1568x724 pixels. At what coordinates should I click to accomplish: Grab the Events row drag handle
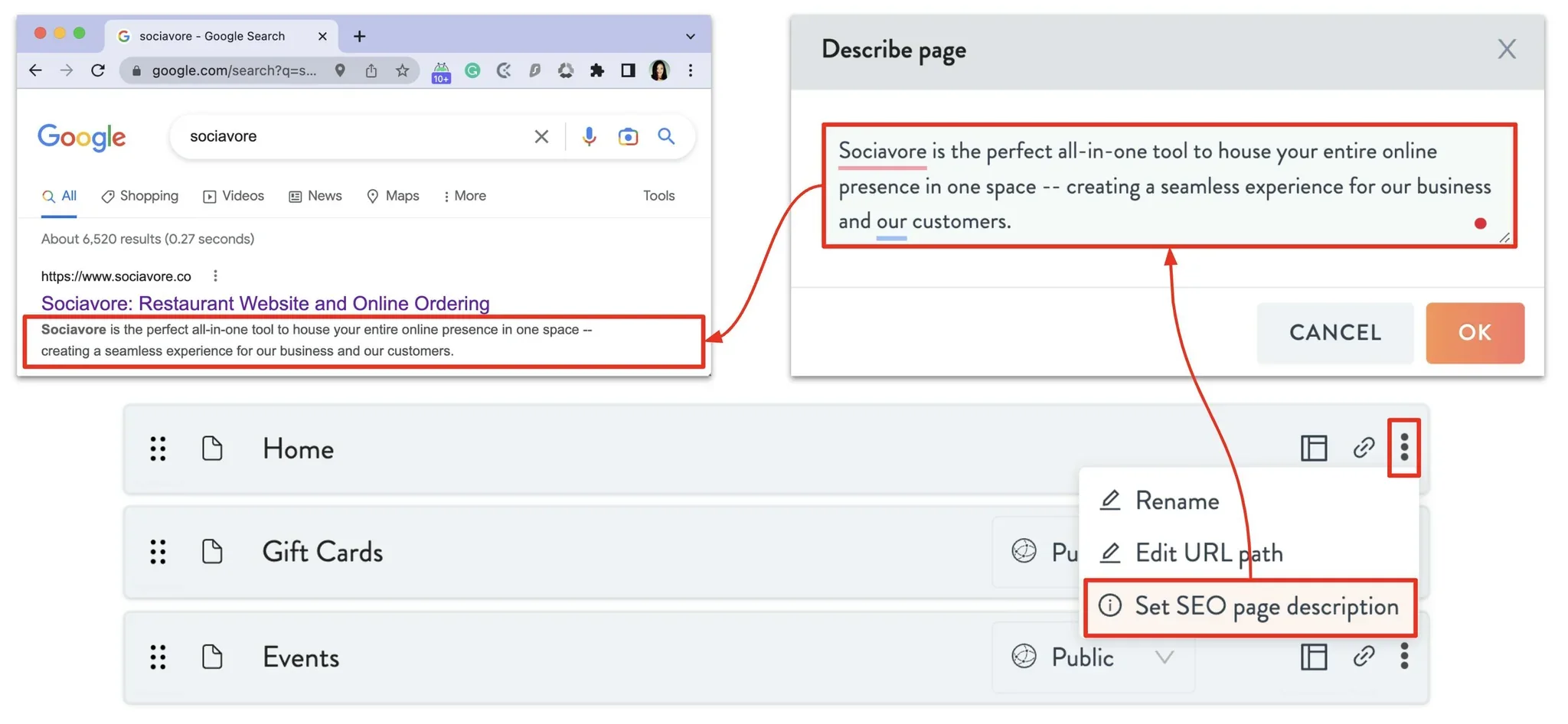pos(158,657)
